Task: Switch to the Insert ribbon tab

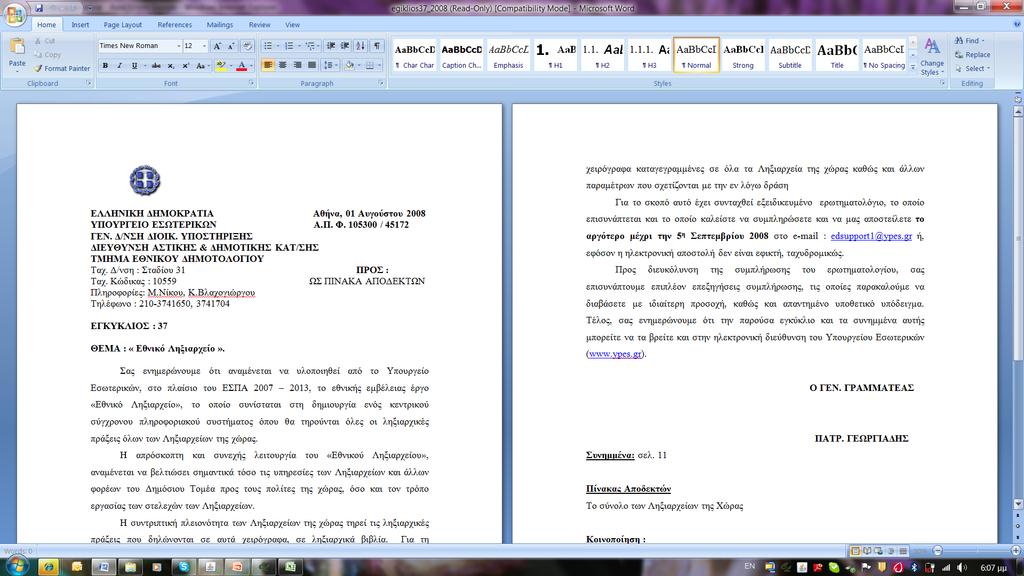Action: point(80,25)
